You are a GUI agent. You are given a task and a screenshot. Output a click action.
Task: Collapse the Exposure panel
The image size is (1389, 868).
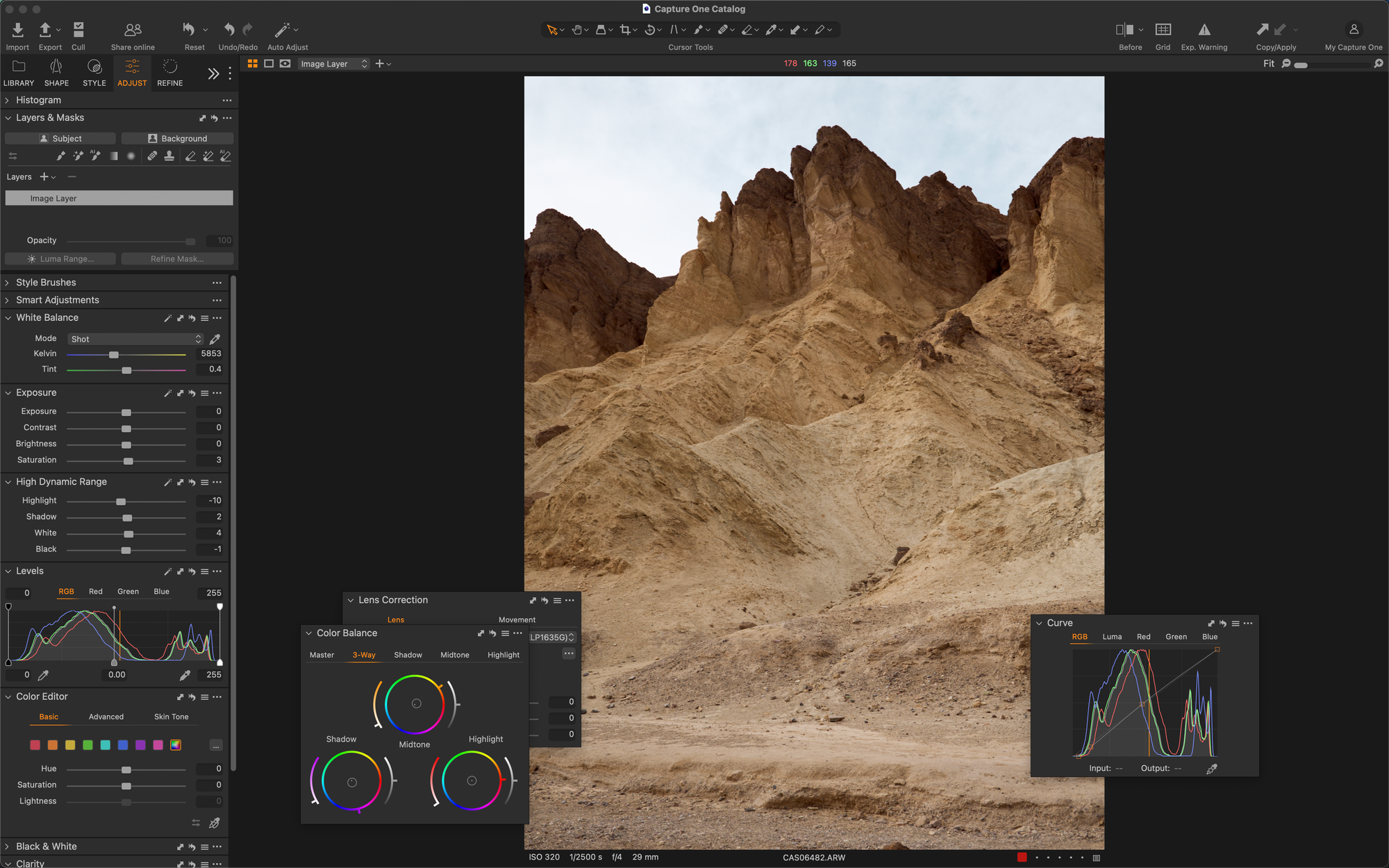pos(8,393)
